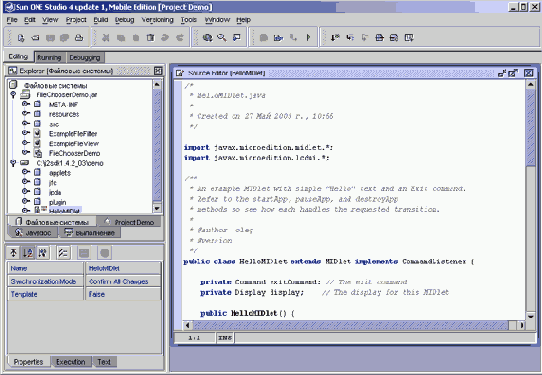The width and height of the screenshot is (542, 375).
Task: Click the Source Editor undock window icon
Action: pyautogui.click(x=513, y=73)
